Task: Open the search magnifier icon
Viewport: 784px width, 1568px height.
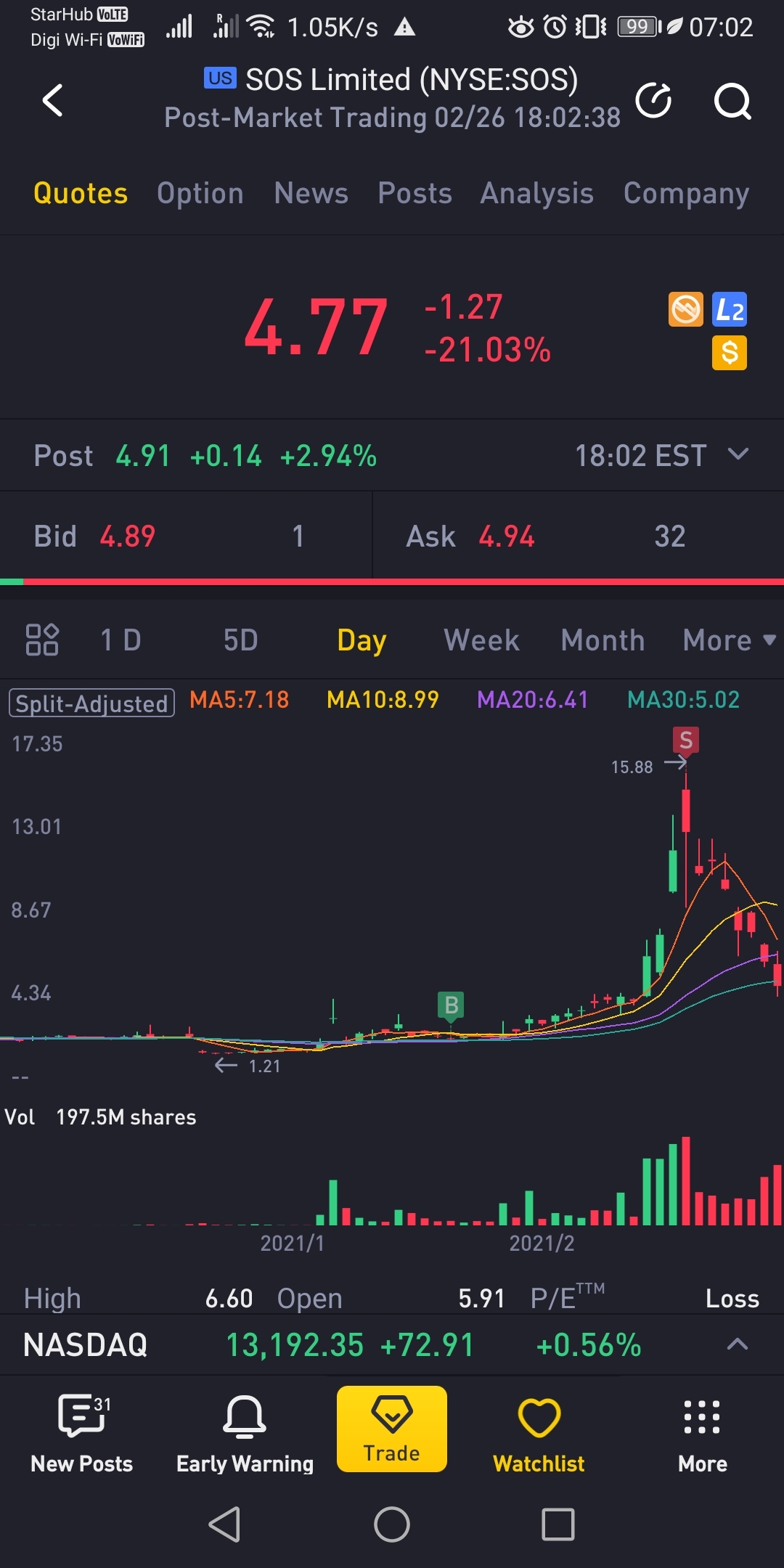Action: [x=732, y=101]
